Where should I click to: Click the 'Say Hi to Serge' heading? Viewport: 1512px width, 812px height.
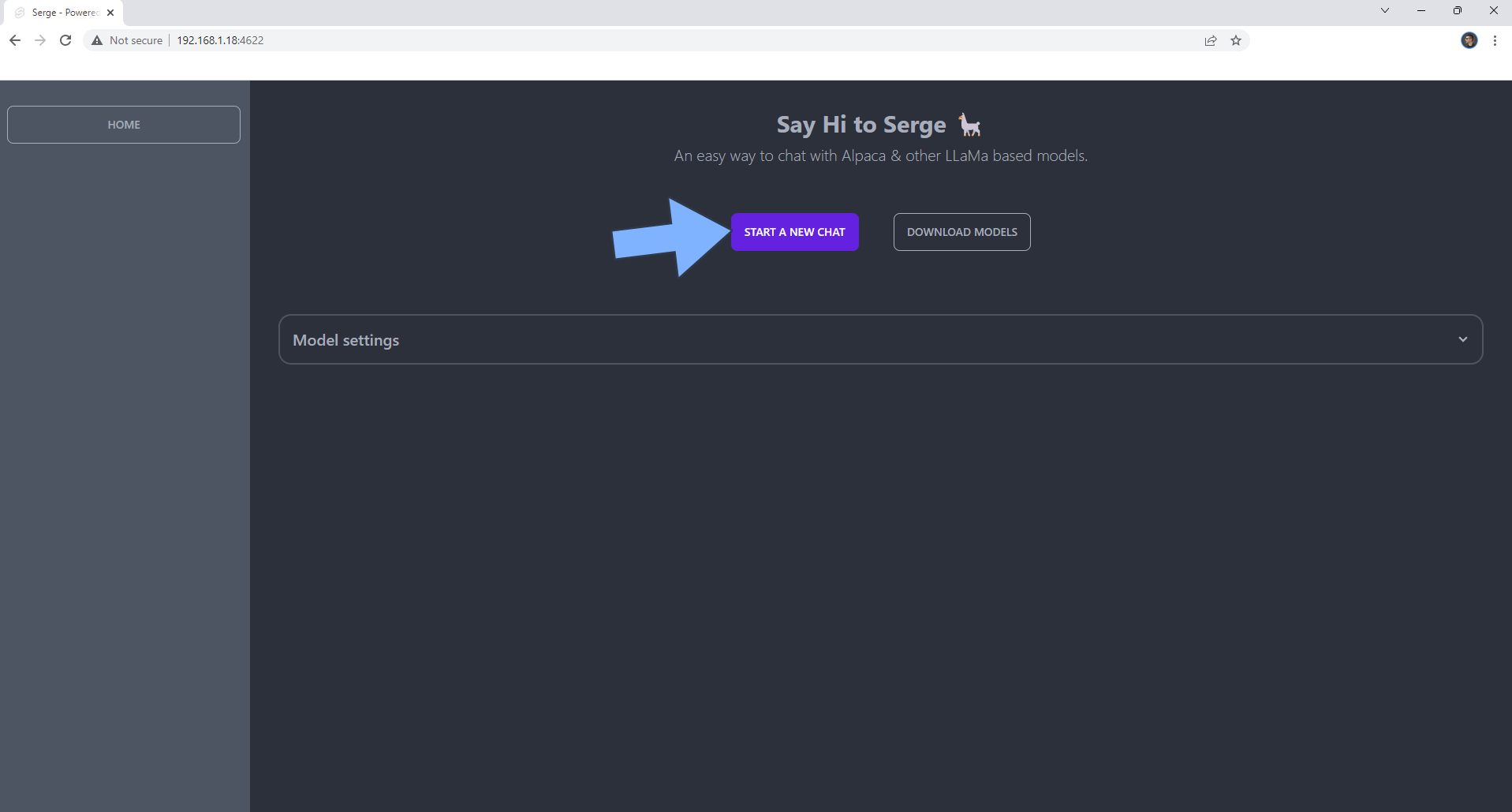pos(861,125)
